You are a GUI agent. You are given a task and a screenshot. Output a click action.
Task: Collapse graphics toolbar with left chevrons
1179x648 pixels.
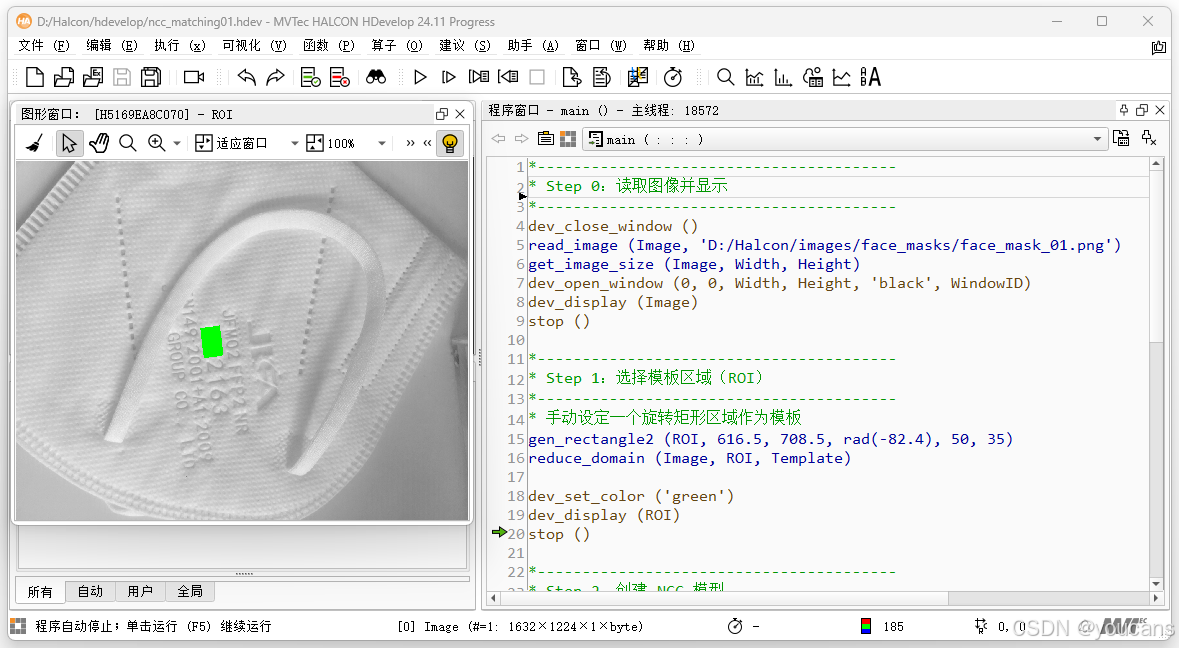(x=427, y=143)
